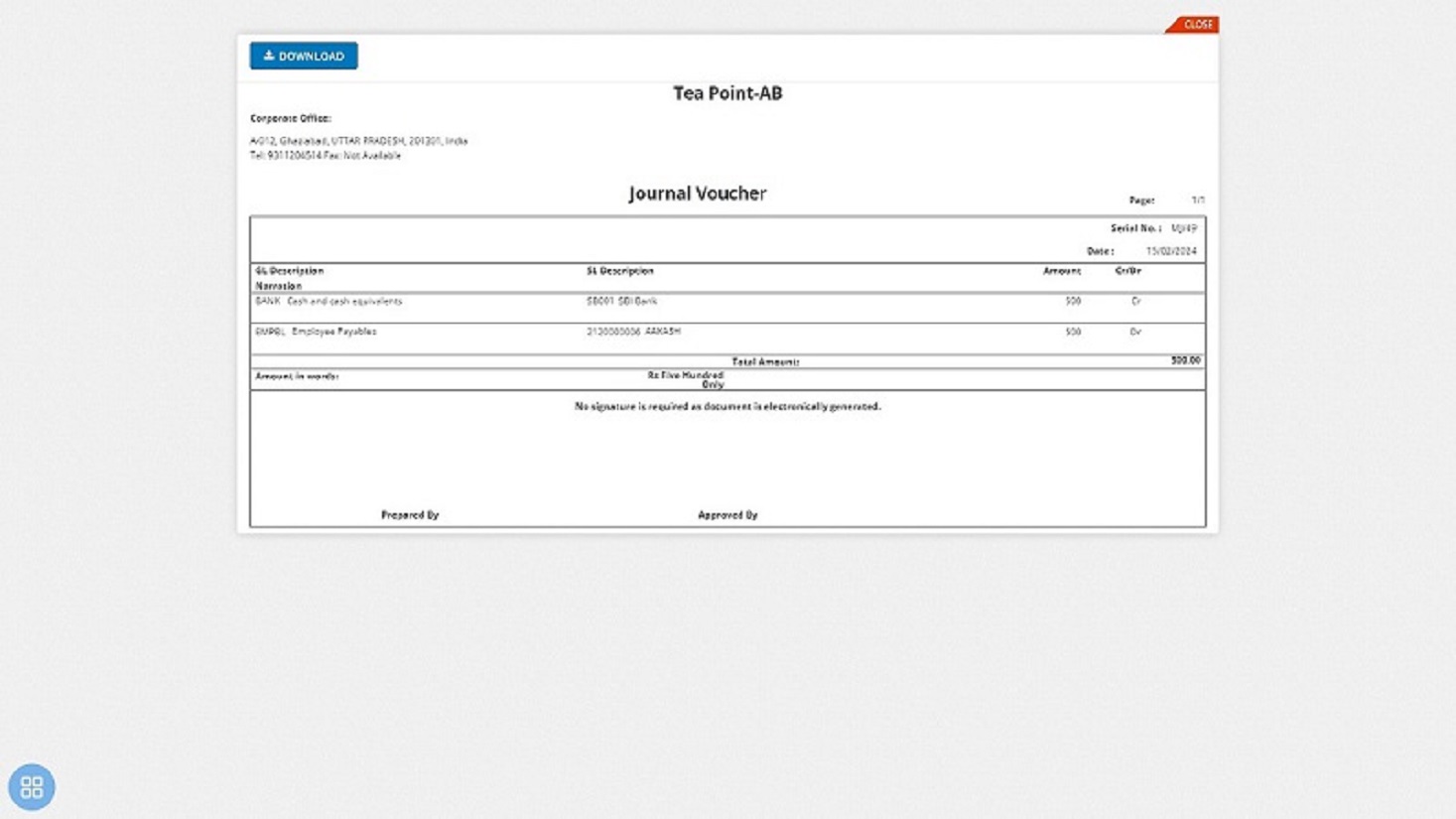Click the Tel and Fax line
The image size is (1456, 819).
(x=326, y=156)
